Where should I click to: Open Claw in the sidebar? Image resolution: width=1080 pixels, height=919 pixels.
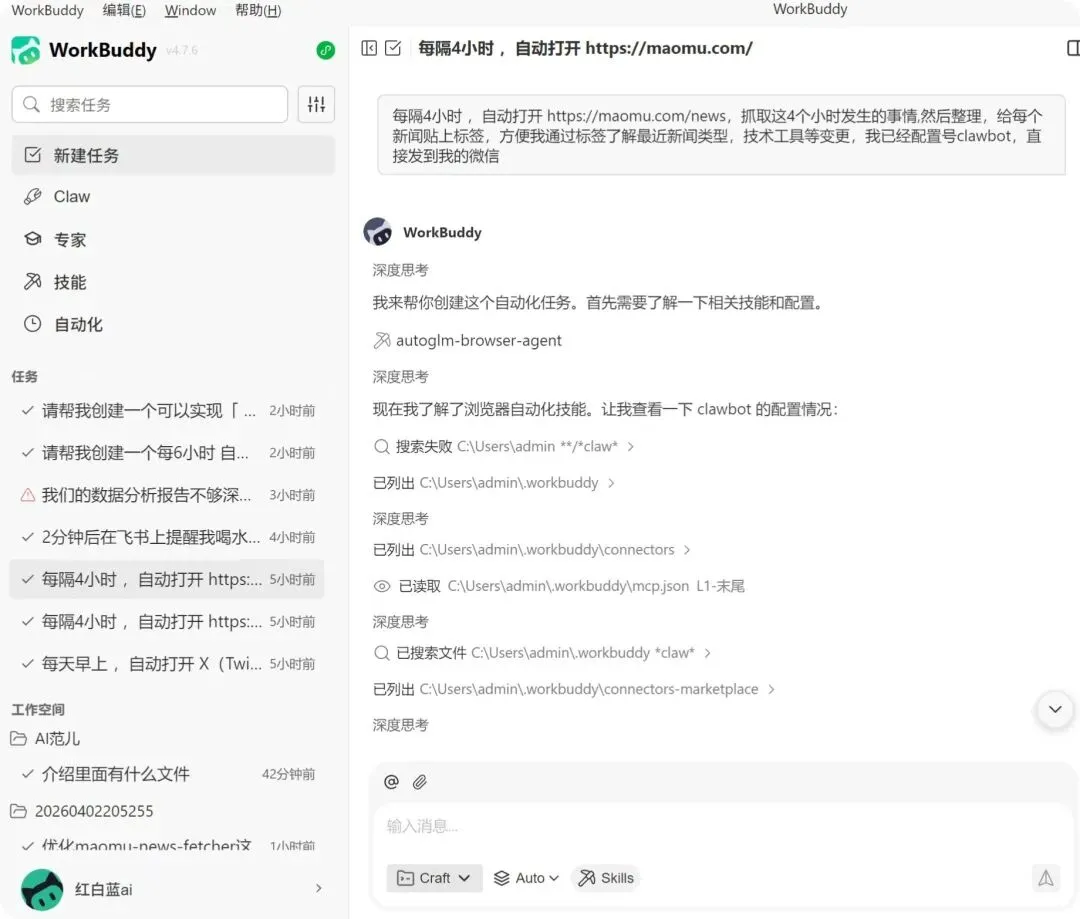[173, 196]
